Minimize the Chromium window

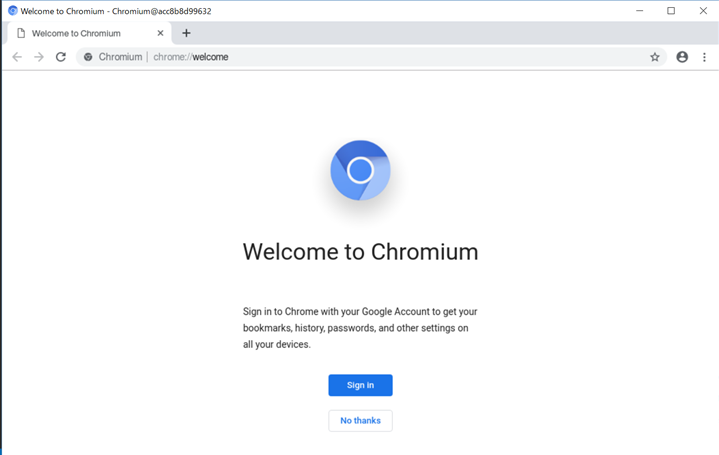pyautogui.click(x=640, y=11)
